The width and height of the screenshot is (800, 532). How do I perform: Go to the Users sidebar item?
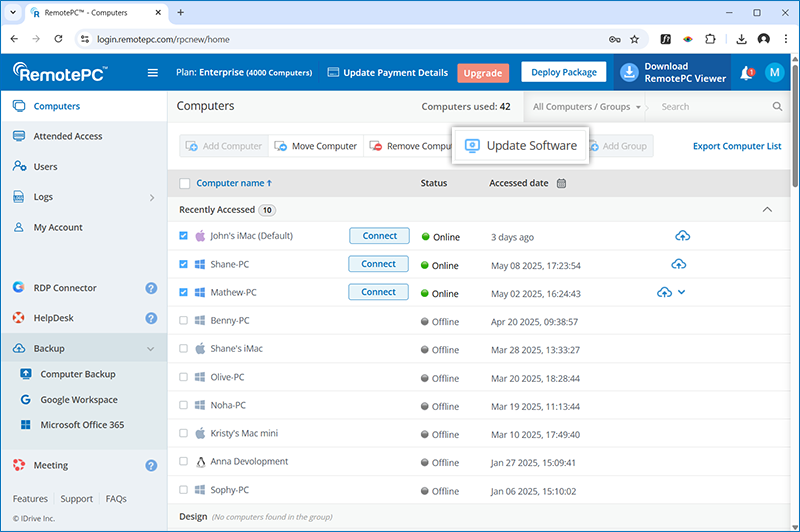point(45,167)
